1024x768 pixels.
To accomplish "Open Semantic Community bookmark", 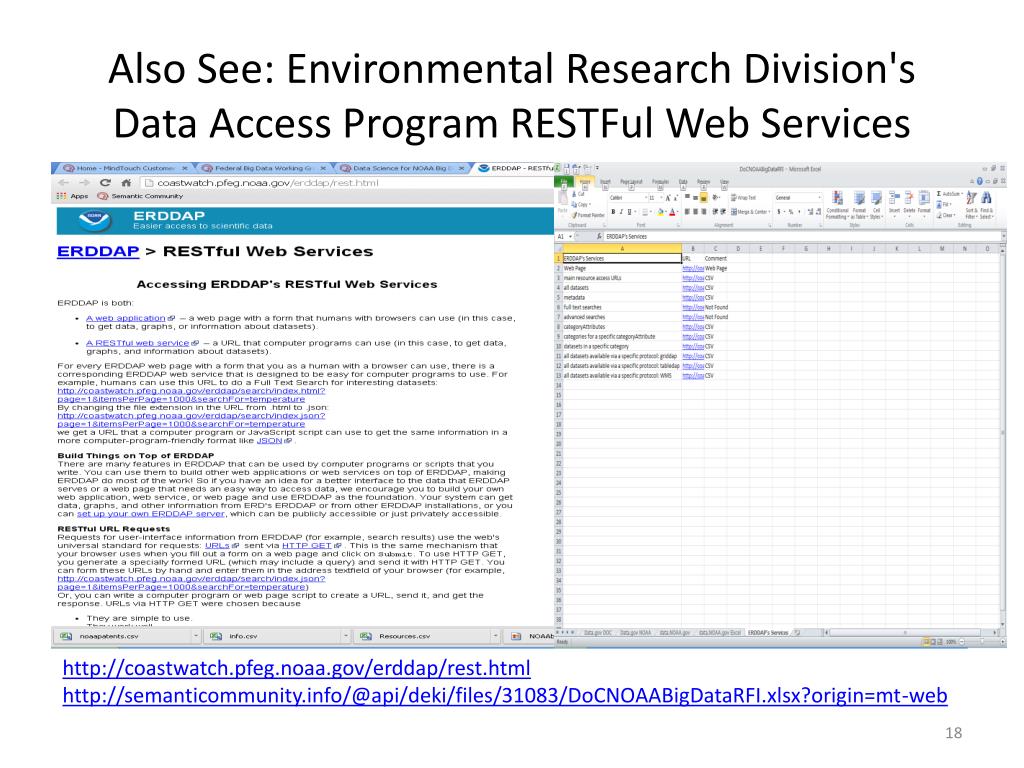I will pyautogui.click(x=140, y=196).
